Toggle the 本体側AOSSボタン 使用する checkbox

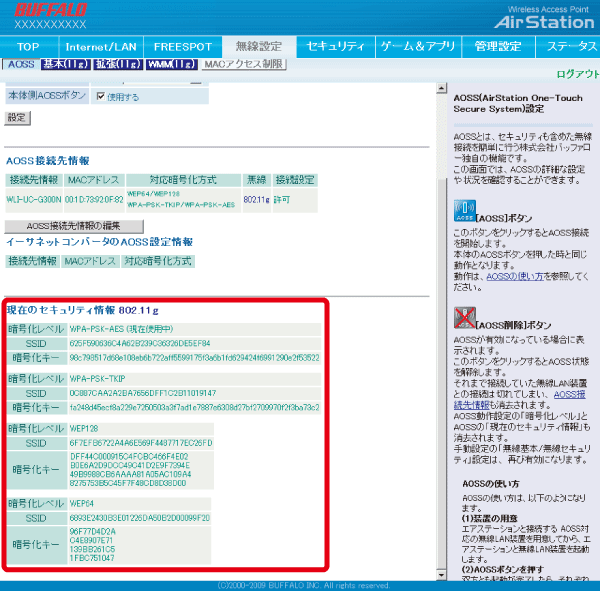tap(101, 96)
